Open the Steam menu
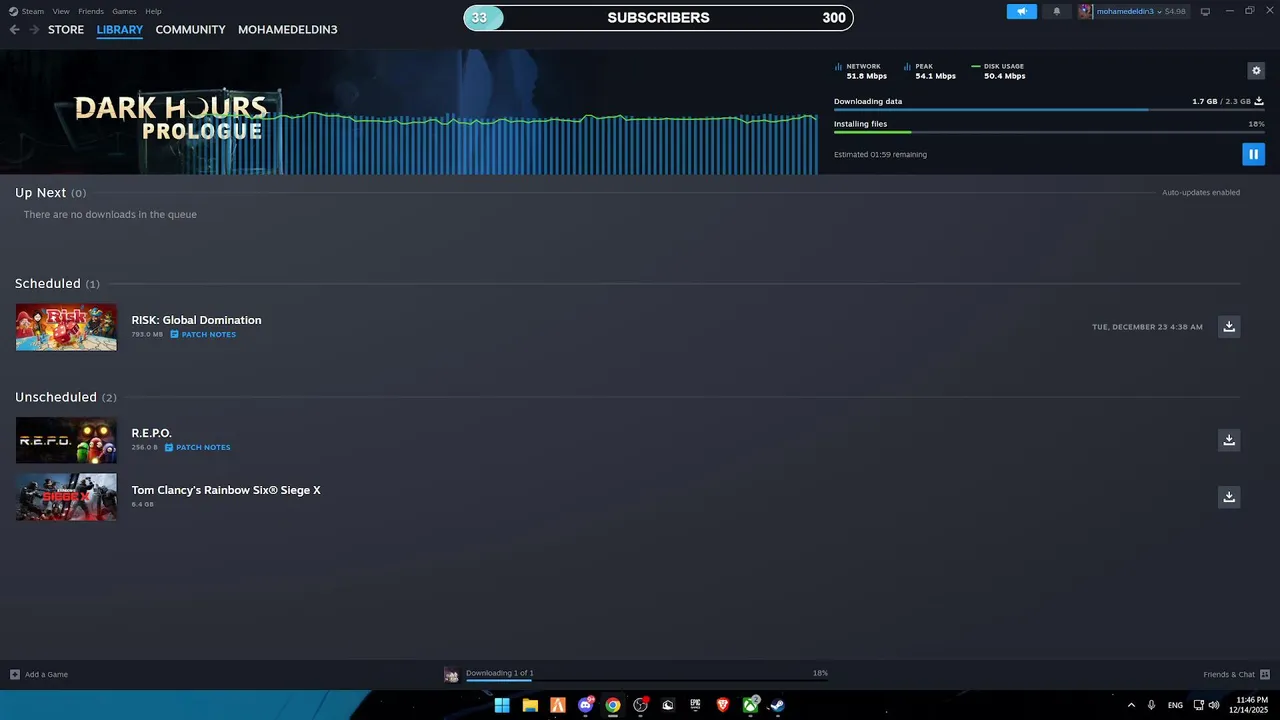The width and height of the screenshot is (1280, 720). (x=27, y=11)
